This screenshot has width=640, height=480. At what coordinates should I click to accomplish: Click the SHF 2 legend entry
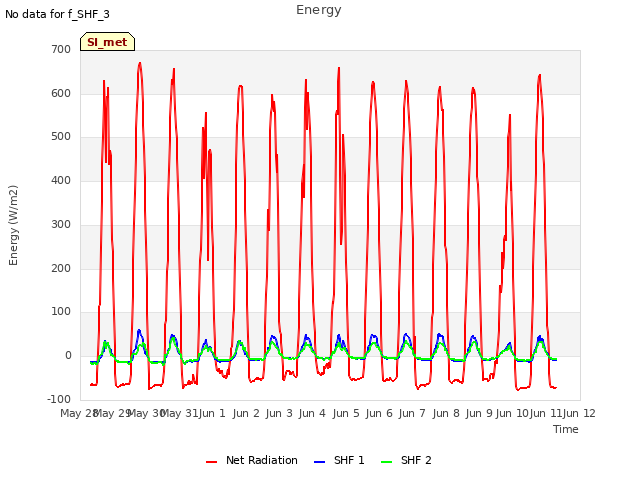406,460
